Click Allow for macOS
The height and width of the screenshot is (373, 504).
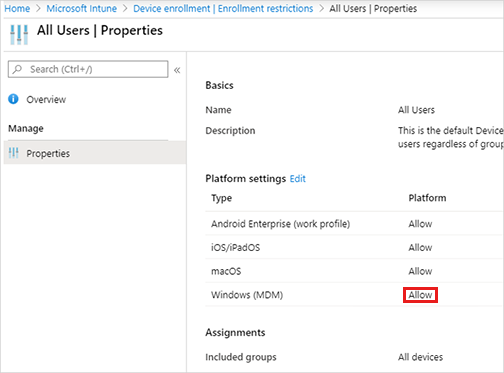(420, 271)
